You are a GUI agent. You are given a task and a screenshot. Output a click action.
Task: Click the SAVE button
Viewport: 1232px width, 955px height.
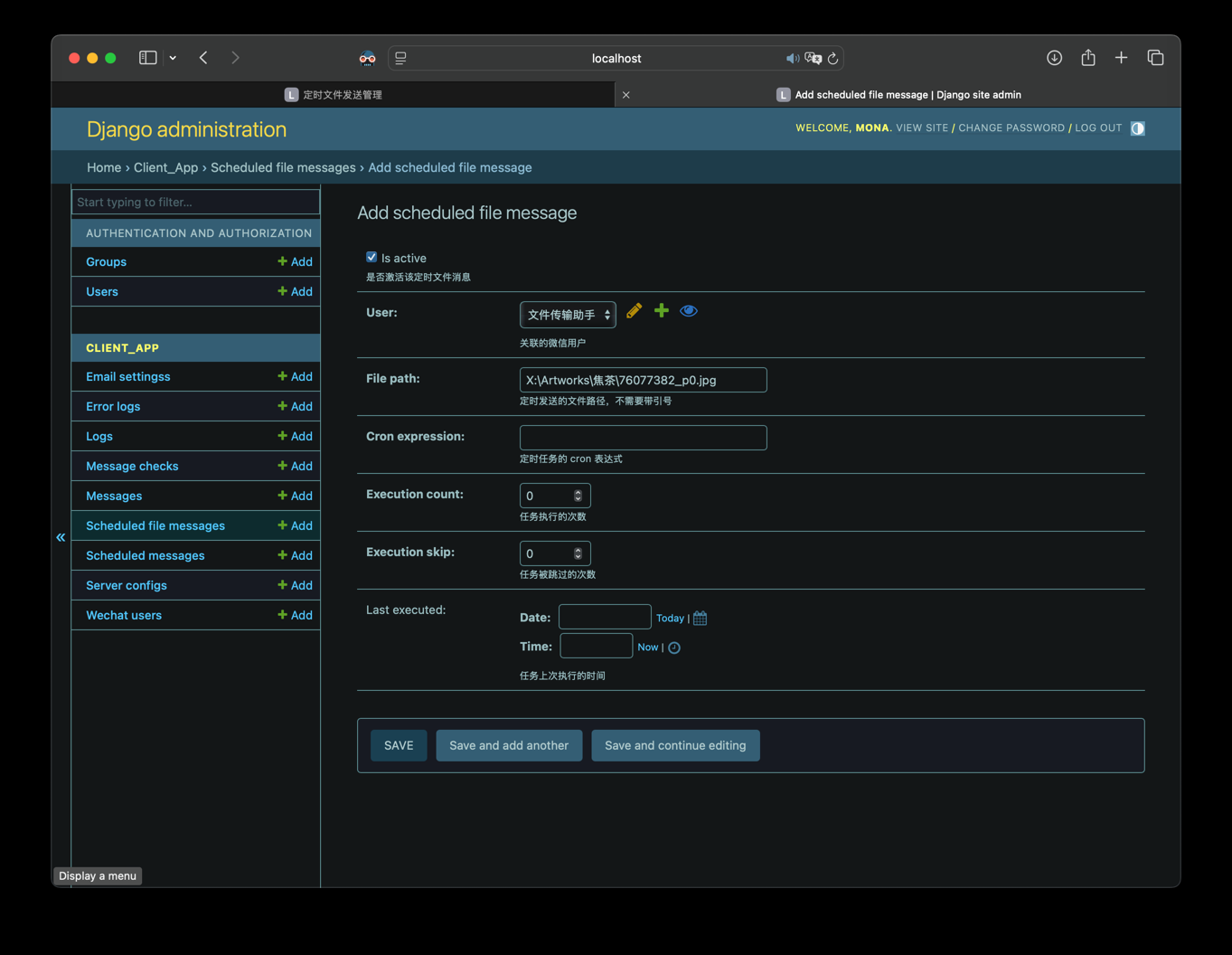click(x=399, y=745)
